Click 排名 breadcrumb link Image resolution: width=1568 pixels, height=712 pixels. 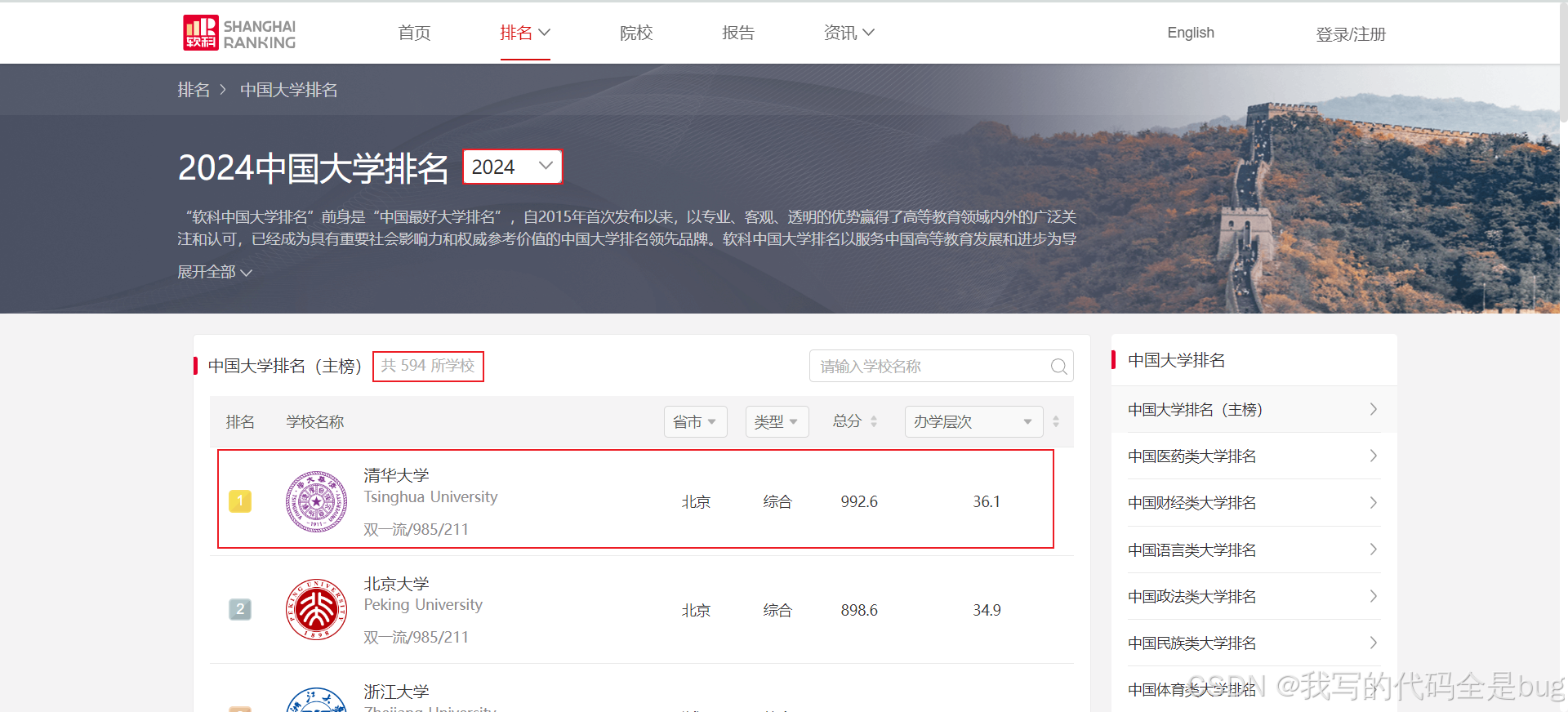[194, 90]
